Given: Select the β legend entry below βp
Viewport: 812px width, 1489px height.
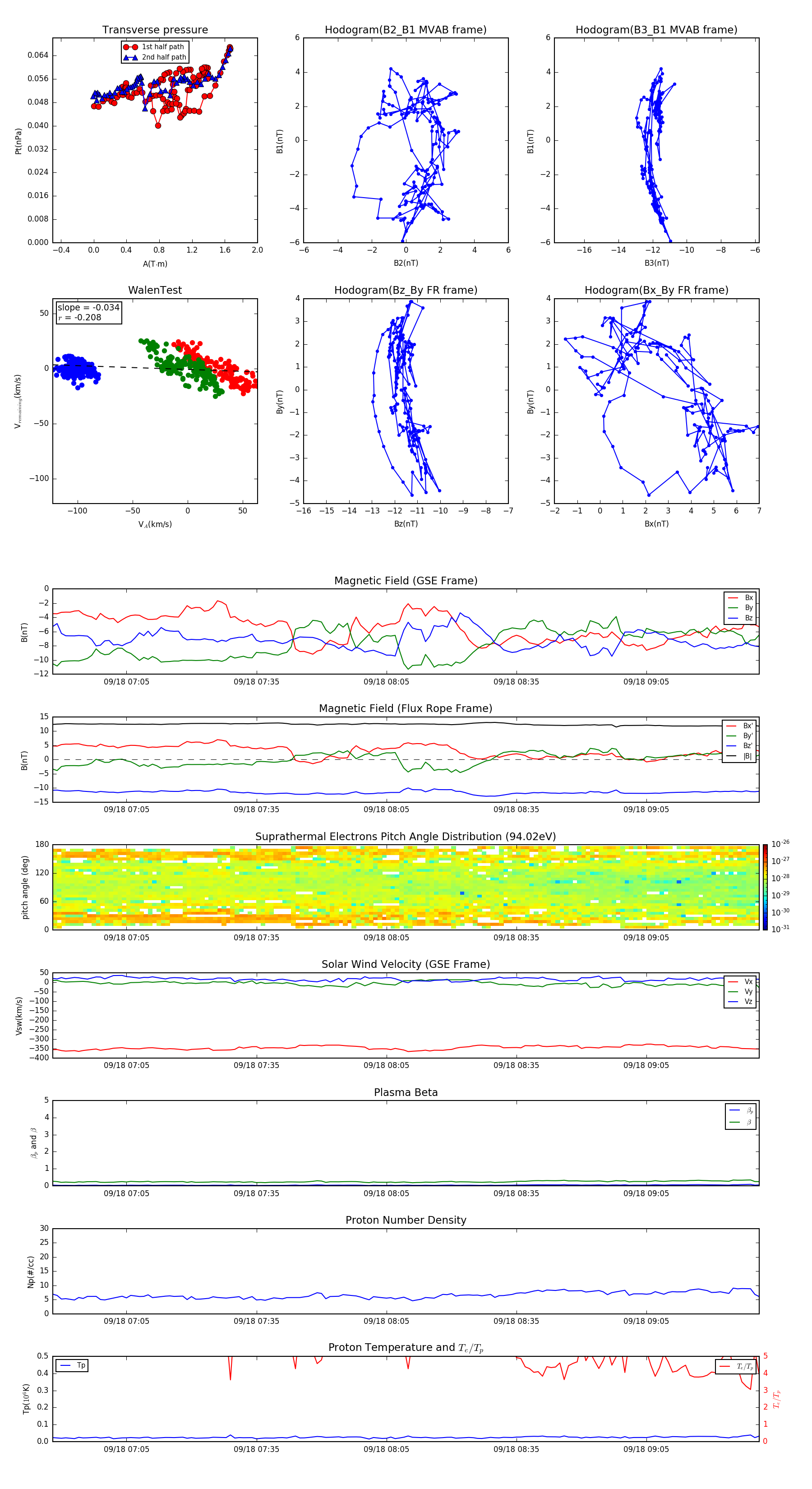Looking at the screenshot, I should [x=741, y=1122].
